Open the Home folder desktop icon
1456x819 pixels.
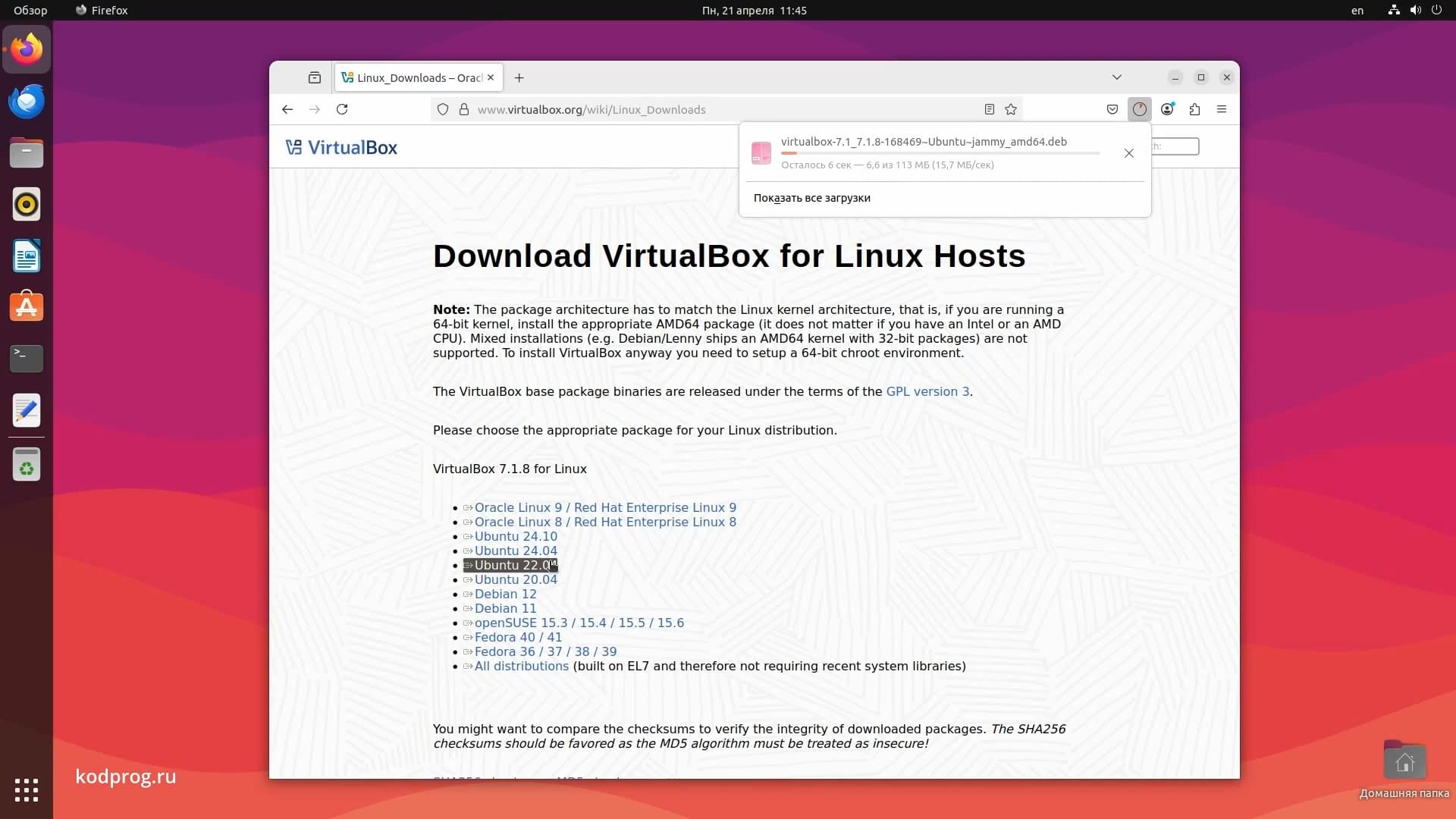pos(1404,768)
